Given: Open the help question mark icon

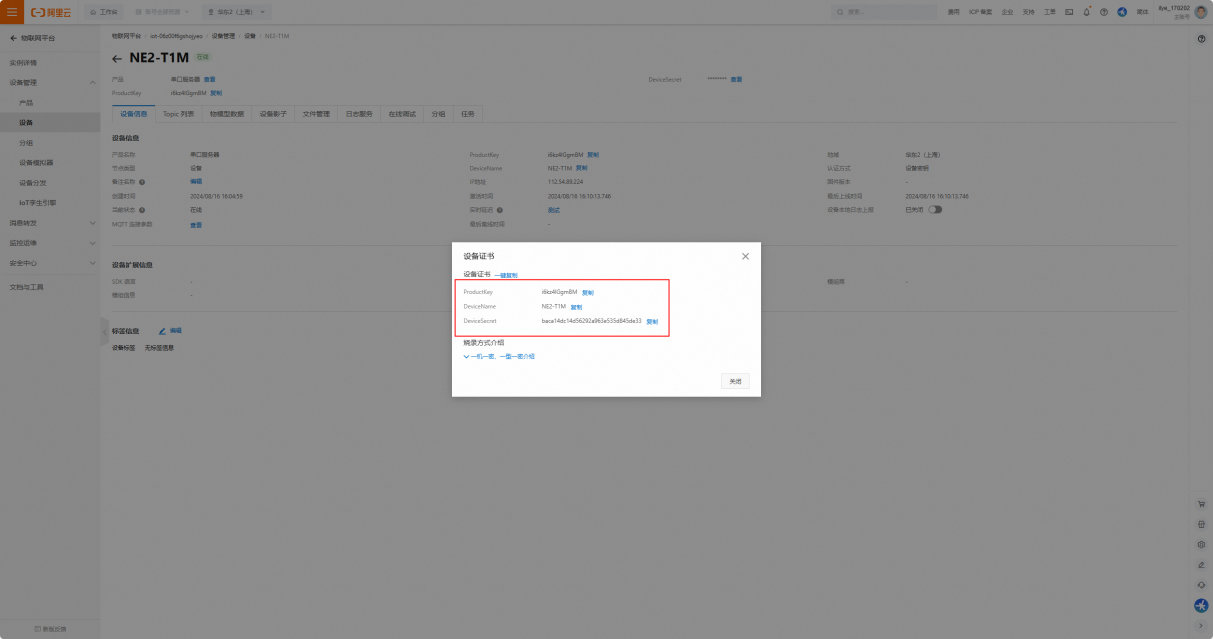Looking at the screenshot, I should [x=1104, y=12].
